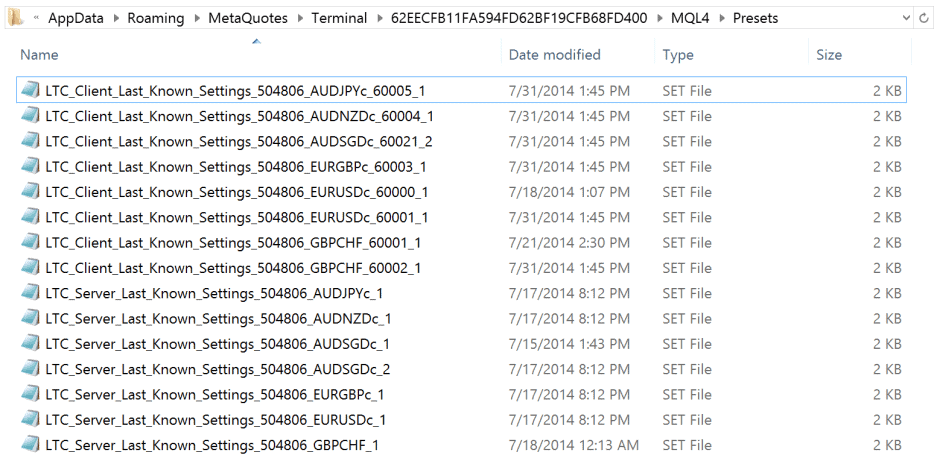Click SET file icon for Client AUDJPYc_60005_1
Screen dimensions: 940x473
coord(31,91)
